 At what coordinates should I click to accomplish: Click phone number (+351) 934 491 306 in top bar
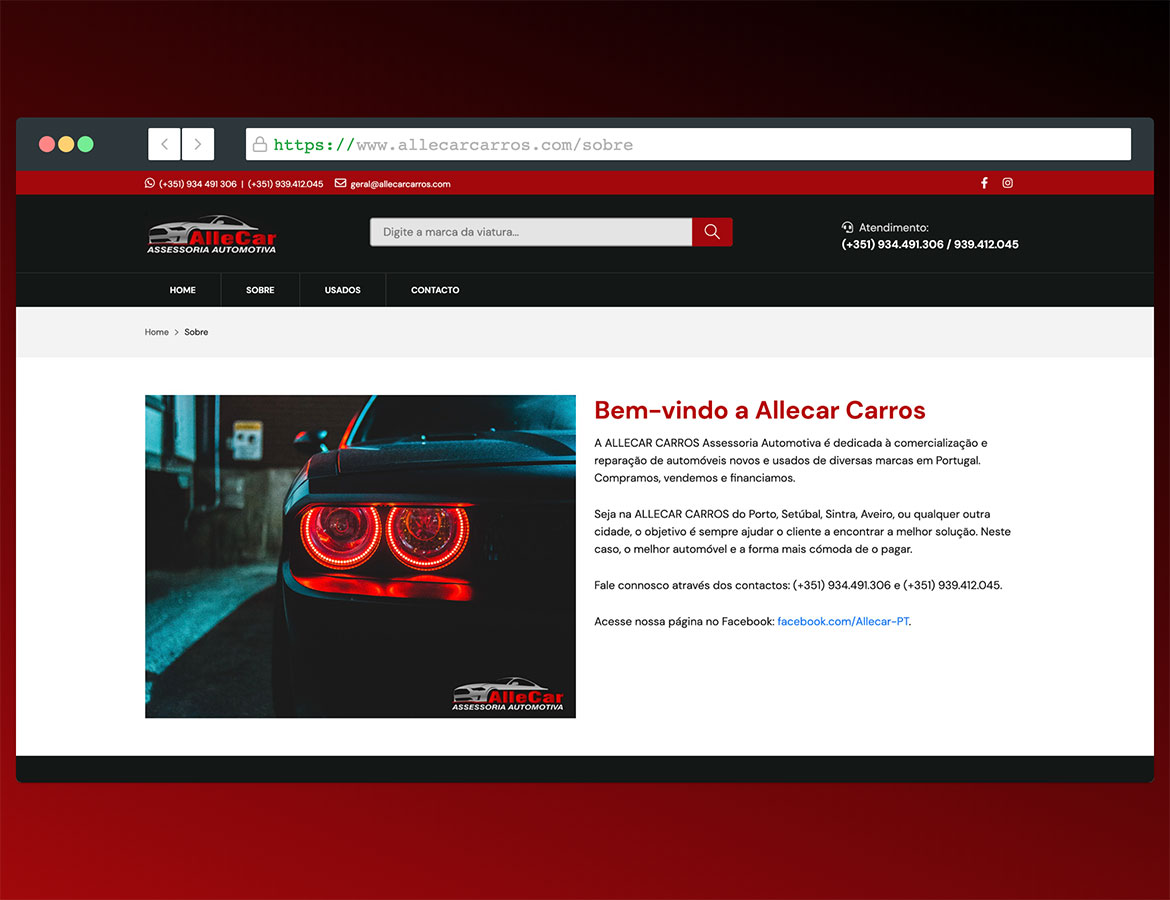click(x=198, y=184)
